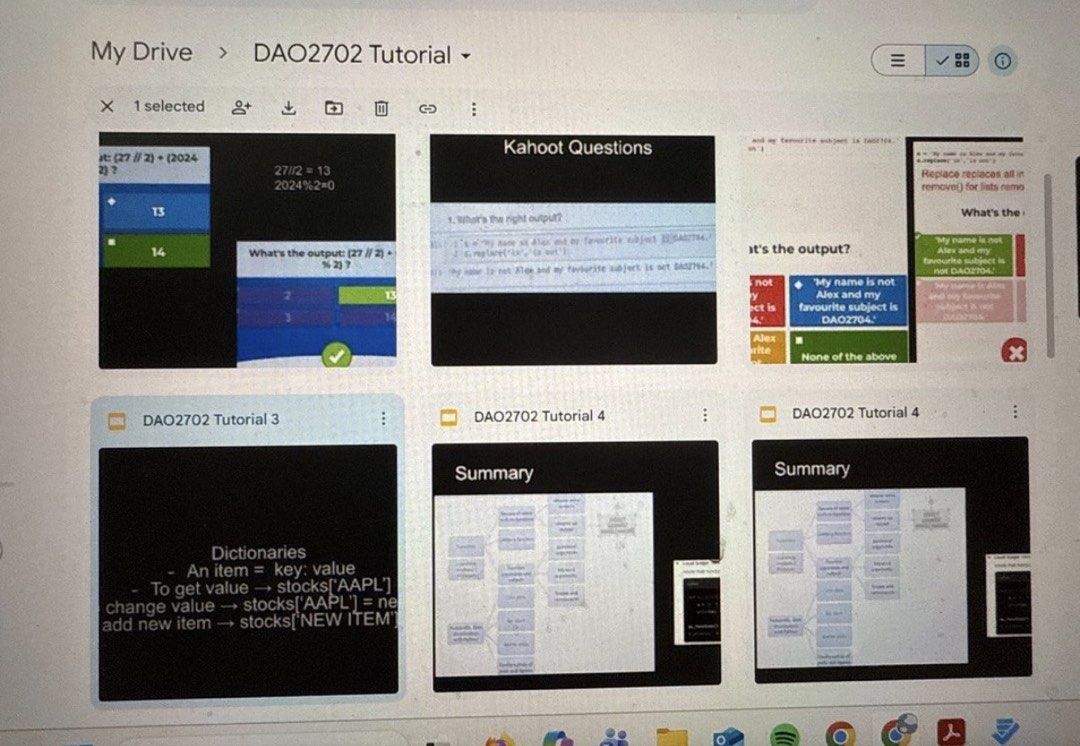Clear selection with the X icon
Screen dimensions: 1080x746
tap(107, 106)
